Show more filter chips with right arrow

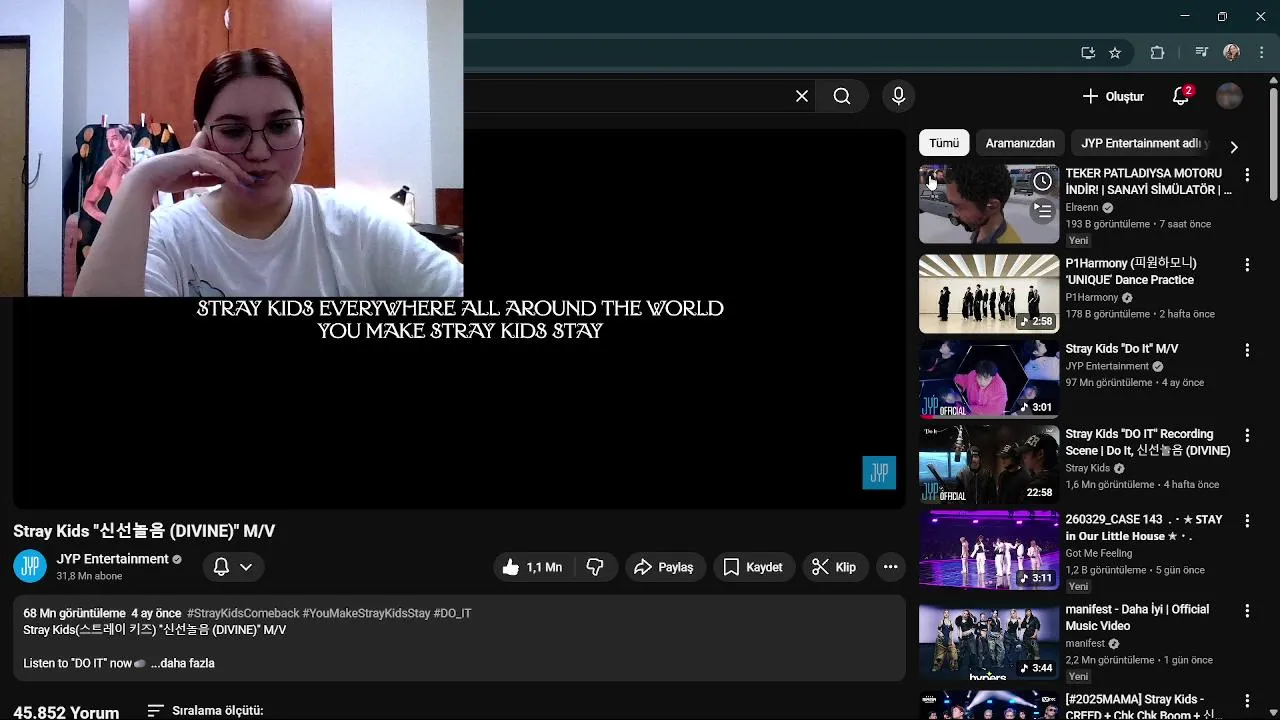click(1234, 147)
